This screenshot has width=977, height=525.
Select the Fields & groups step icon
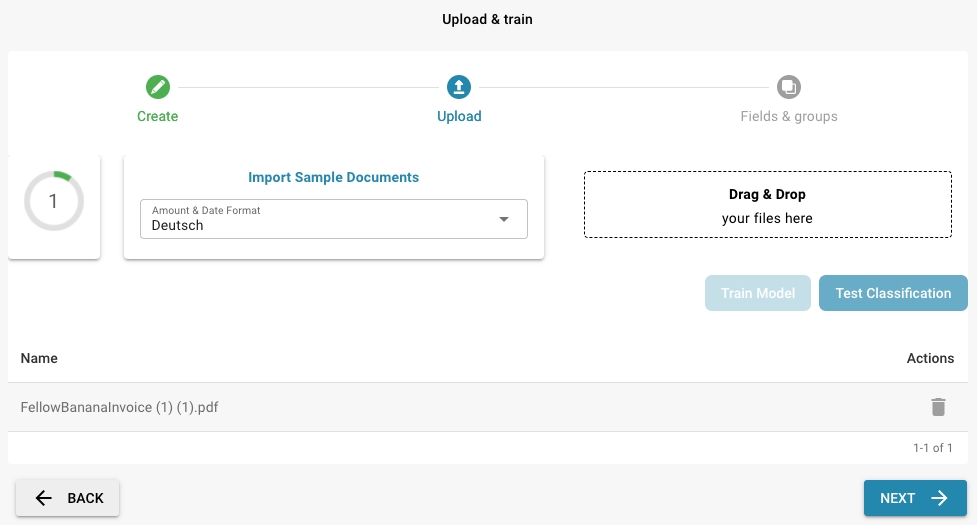pyautogui.click(x=788, y=87)
